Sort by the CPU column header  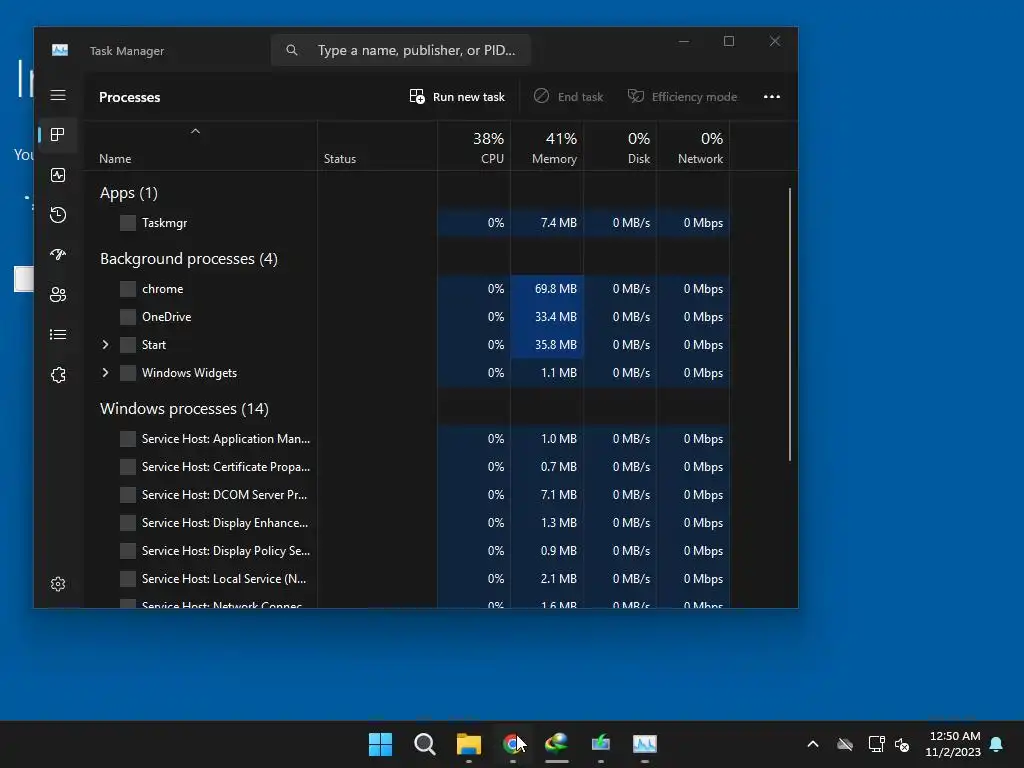pyautogui.click(x=474, y=148)
